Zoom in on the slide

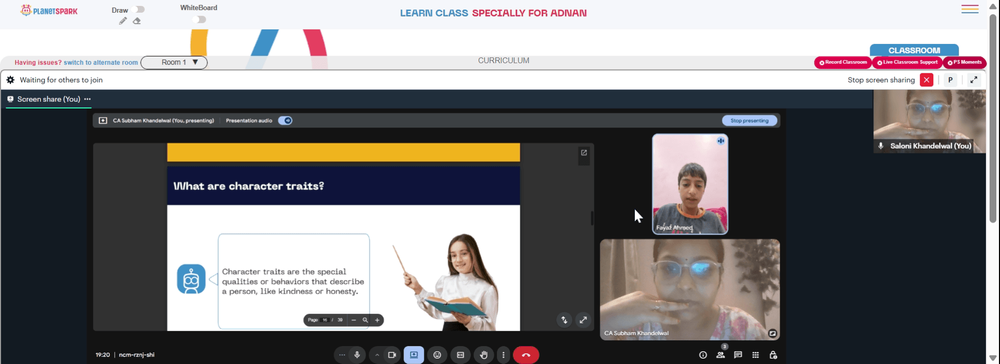click(x=377, y=320)
